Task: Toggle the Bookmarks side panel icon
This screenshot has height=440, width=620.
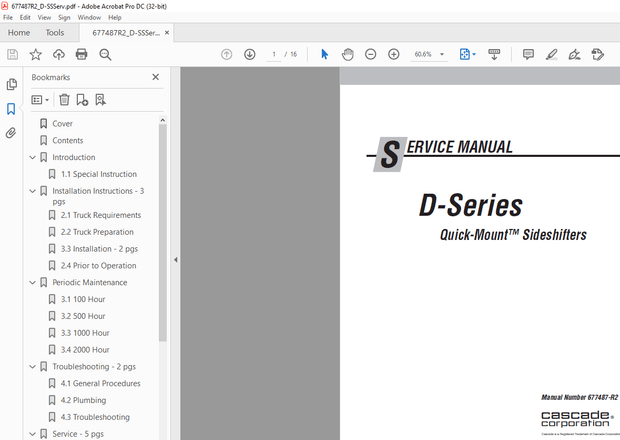Action: [11, 109]
